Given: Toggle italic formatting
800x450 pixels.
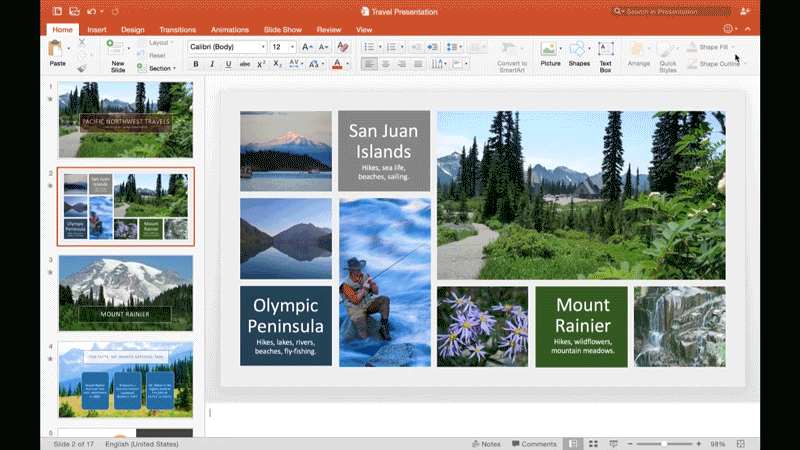Looking at the screenshot, I should pos(212,64).
